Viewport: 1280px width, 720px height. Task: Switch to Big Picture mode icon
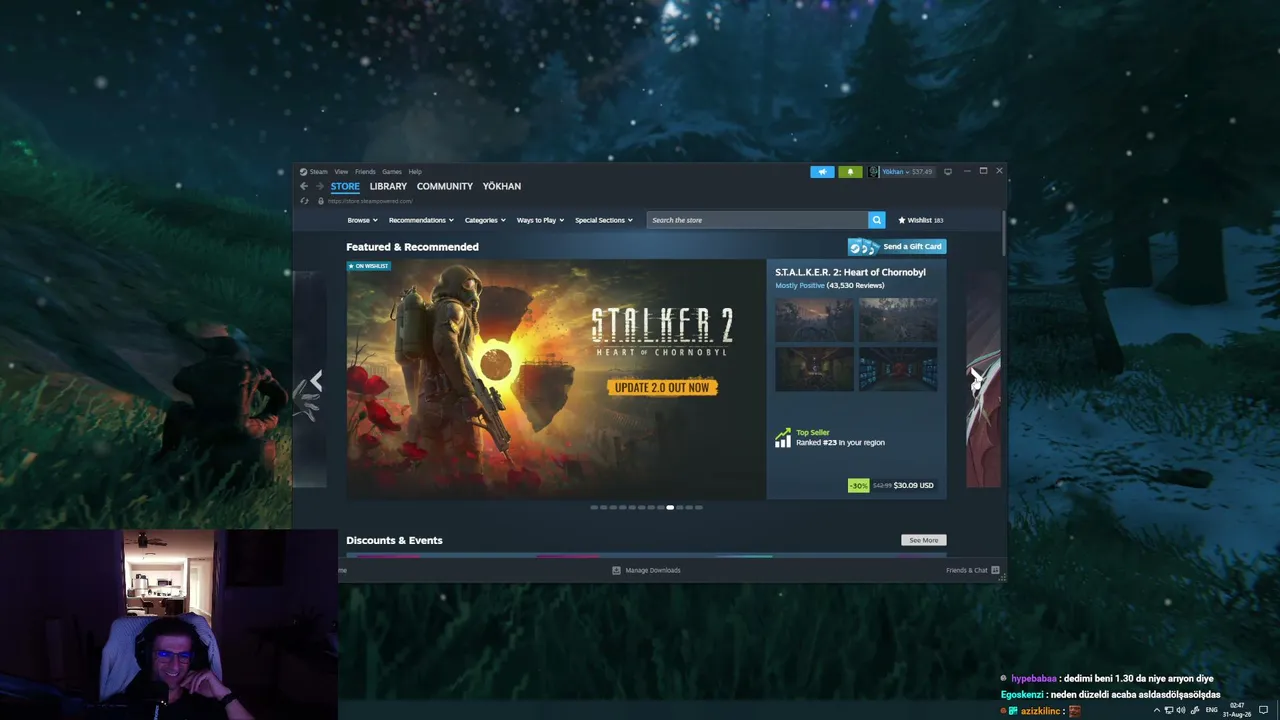tap(948, 172)
